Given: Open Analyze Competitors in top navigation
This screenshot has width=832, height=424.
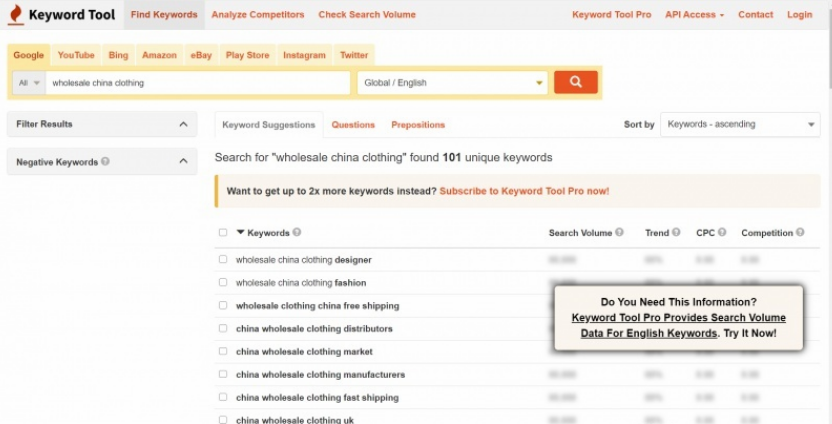Looking at the screenshot, I should coord(258,15).
